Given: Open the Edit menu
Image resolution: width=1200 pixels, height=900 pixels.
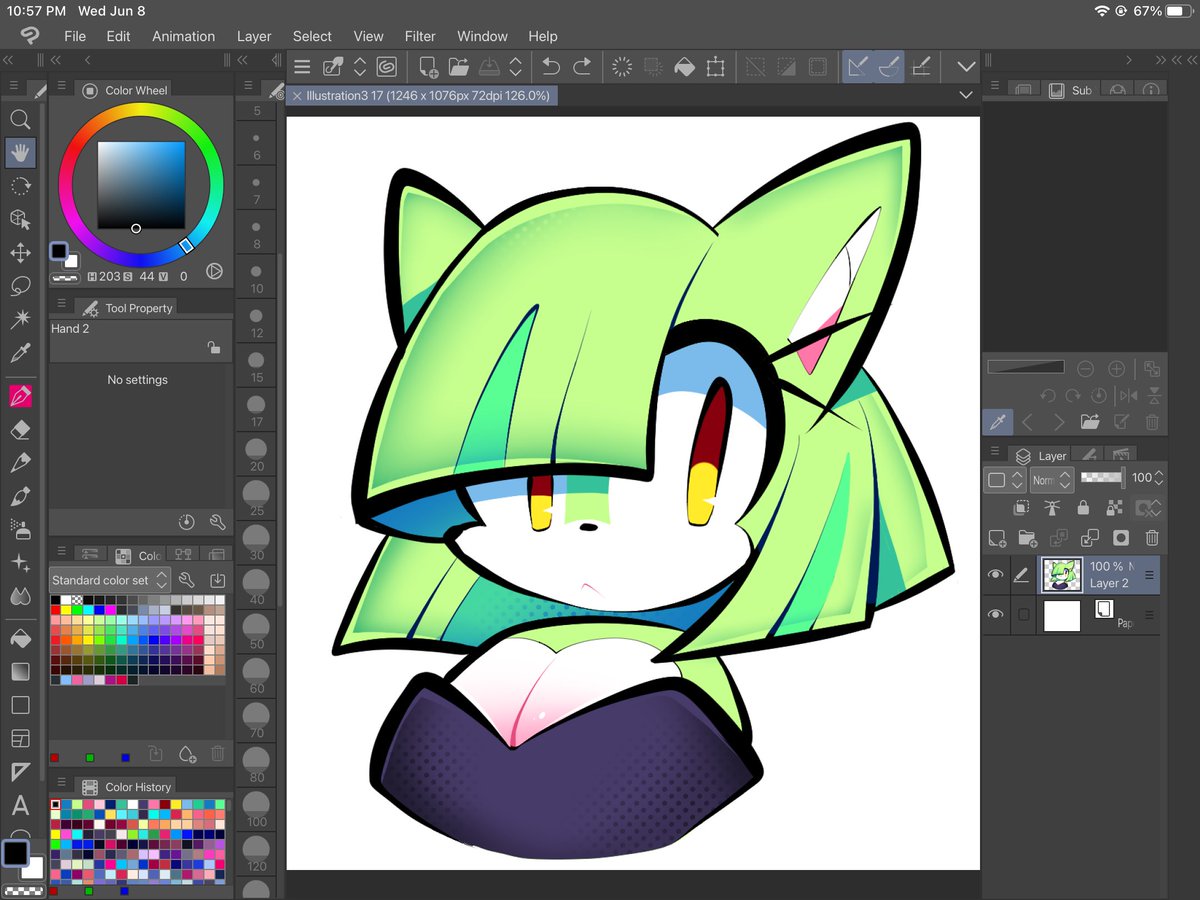Looking at the screenshot, I should pyautogui.click(x=118, y=36).
